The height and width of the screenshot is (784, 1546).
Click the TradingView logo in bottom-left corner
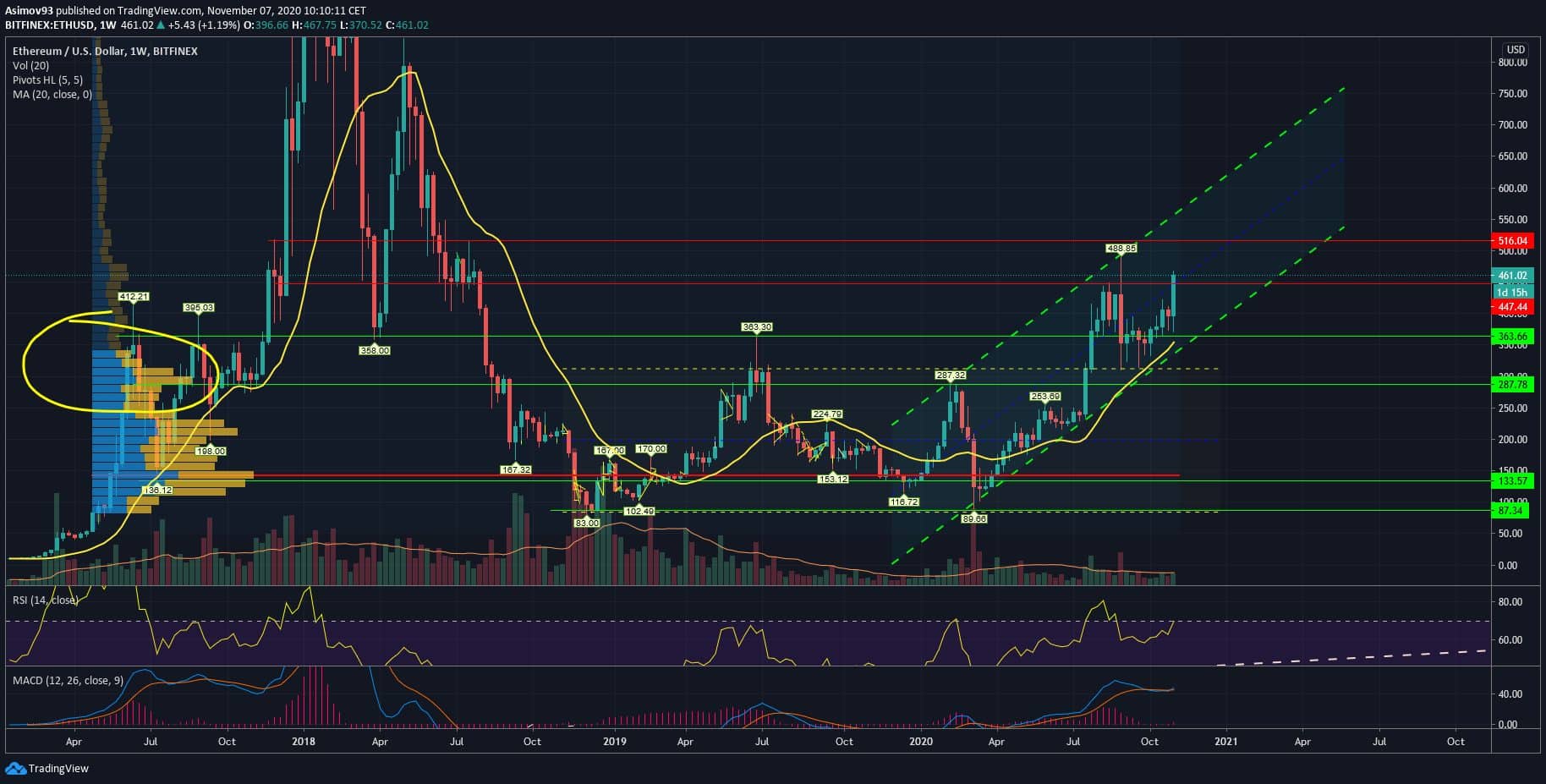[x=47, y=768]
